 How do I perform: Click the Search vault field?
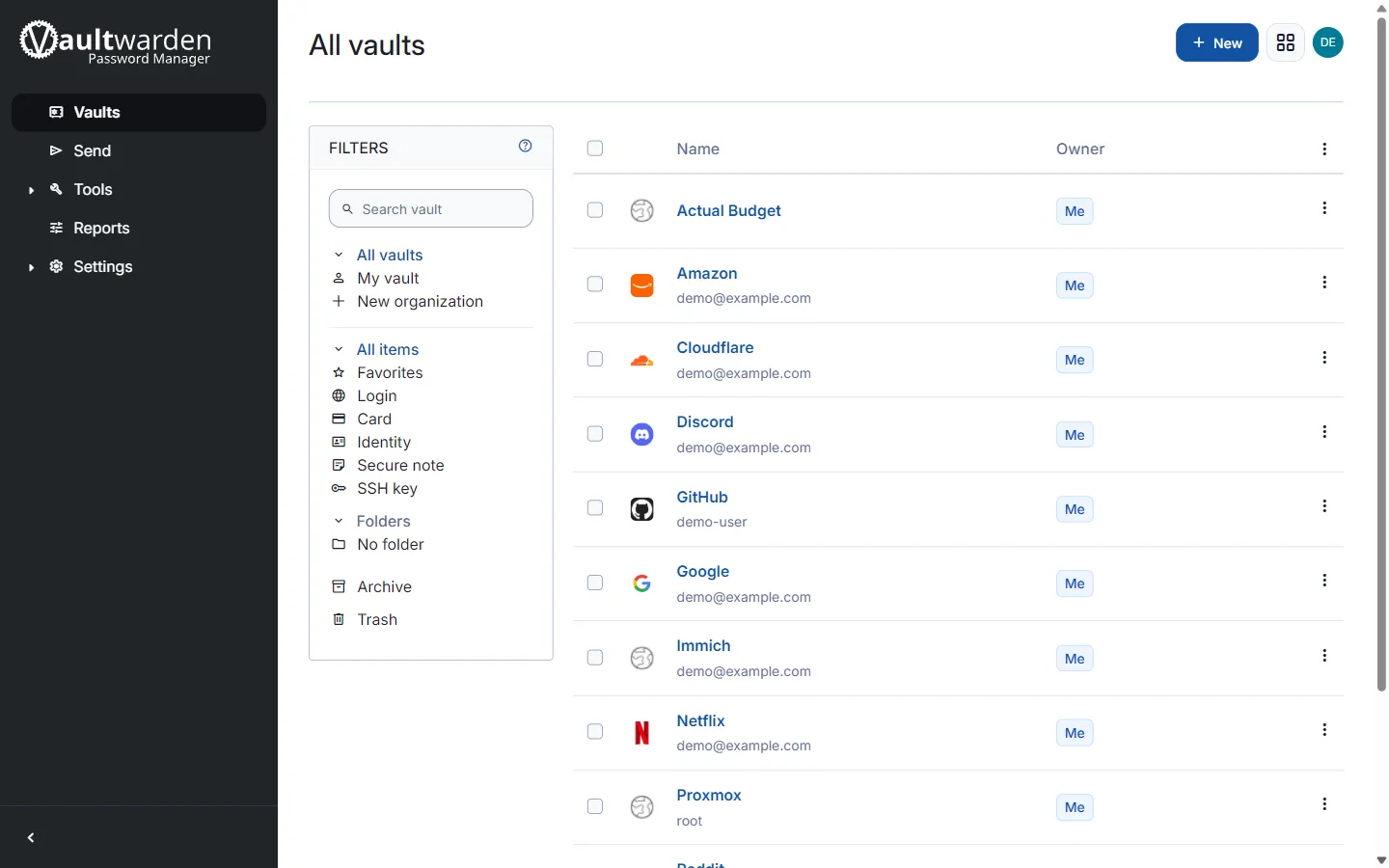(x=431, y=208)
